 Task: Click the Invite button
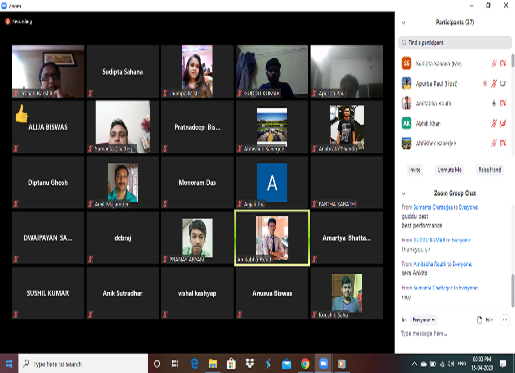click(x=415, y=170)
